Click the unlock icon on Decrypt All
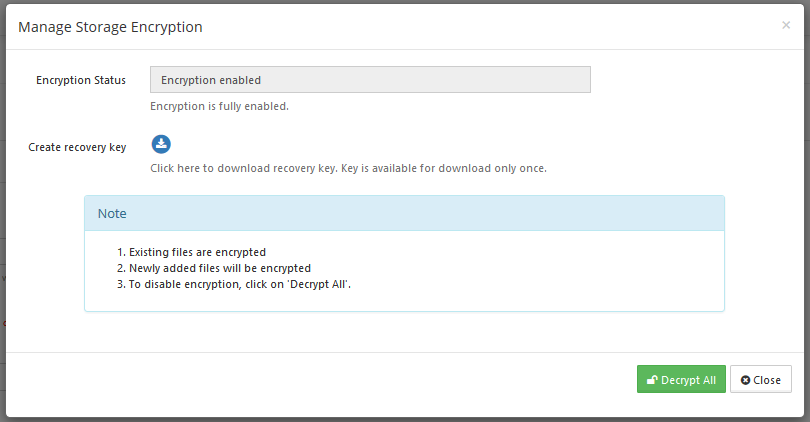Screen dimensions: 810x422 click(652, 380)
